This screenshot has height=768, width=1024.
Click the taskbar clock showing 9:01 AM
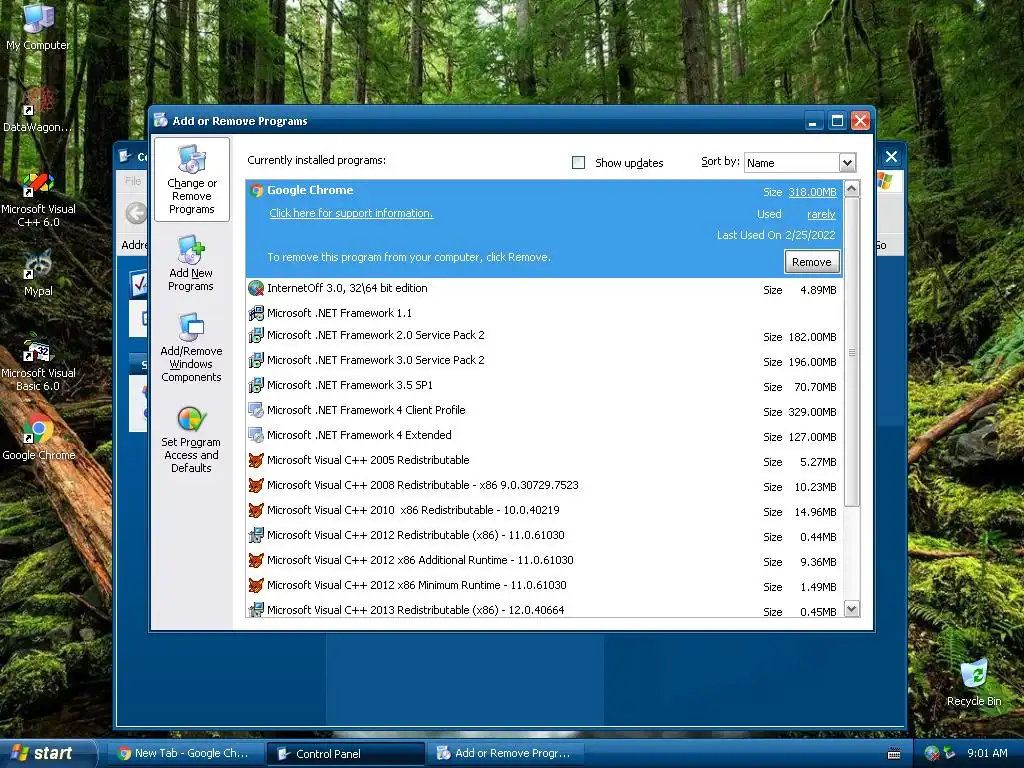tap(987, 753)
